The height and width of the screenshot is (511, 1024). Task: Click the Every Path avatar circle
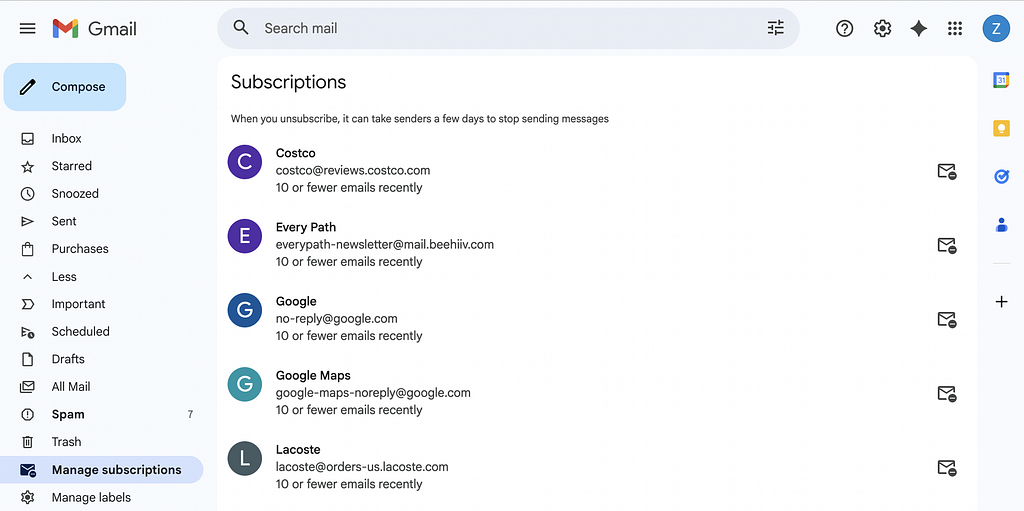coord(245,236)
